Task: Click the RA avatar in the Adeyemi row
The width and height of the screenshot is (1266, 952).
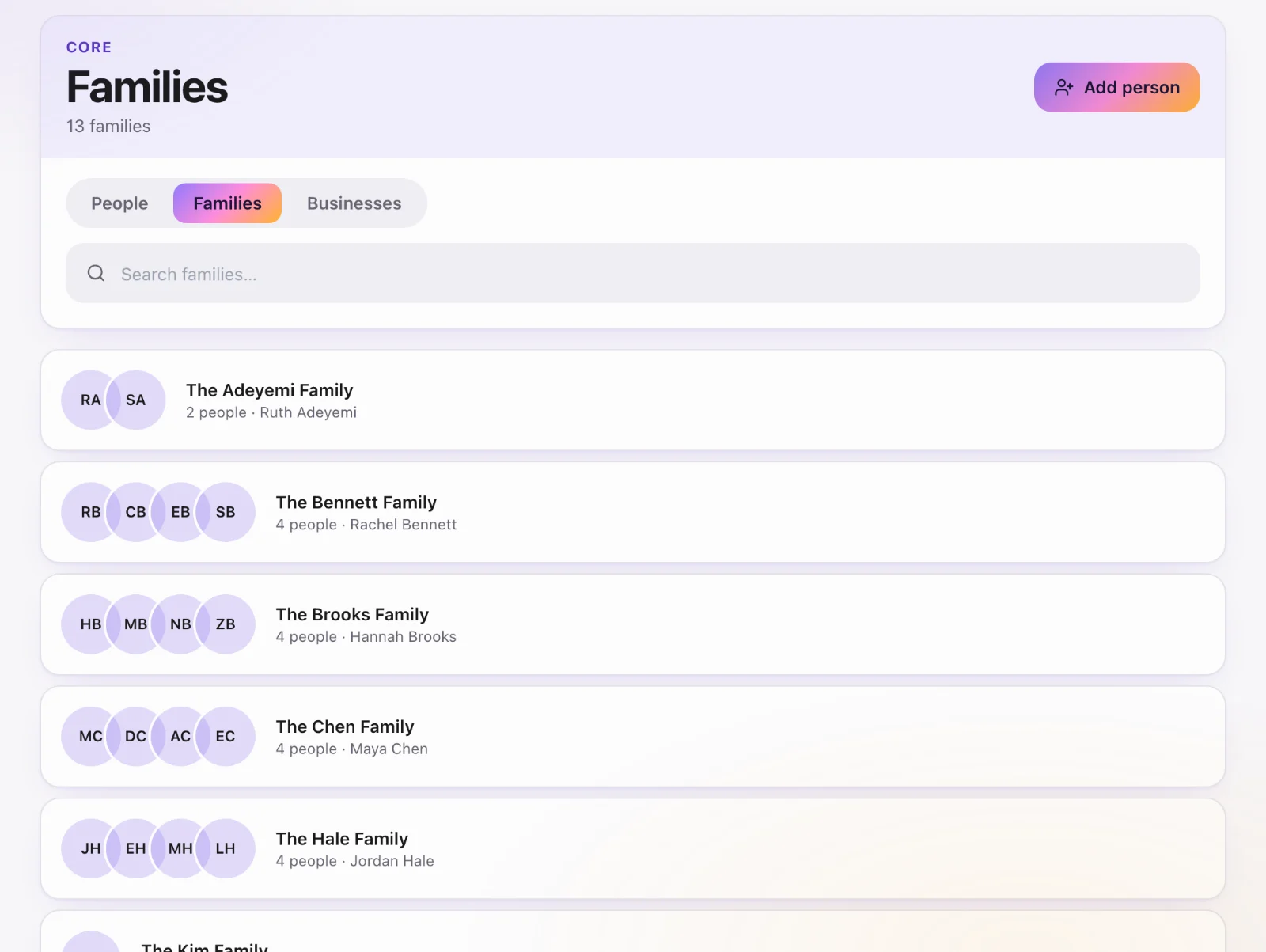Action: [x=91, y=400]
